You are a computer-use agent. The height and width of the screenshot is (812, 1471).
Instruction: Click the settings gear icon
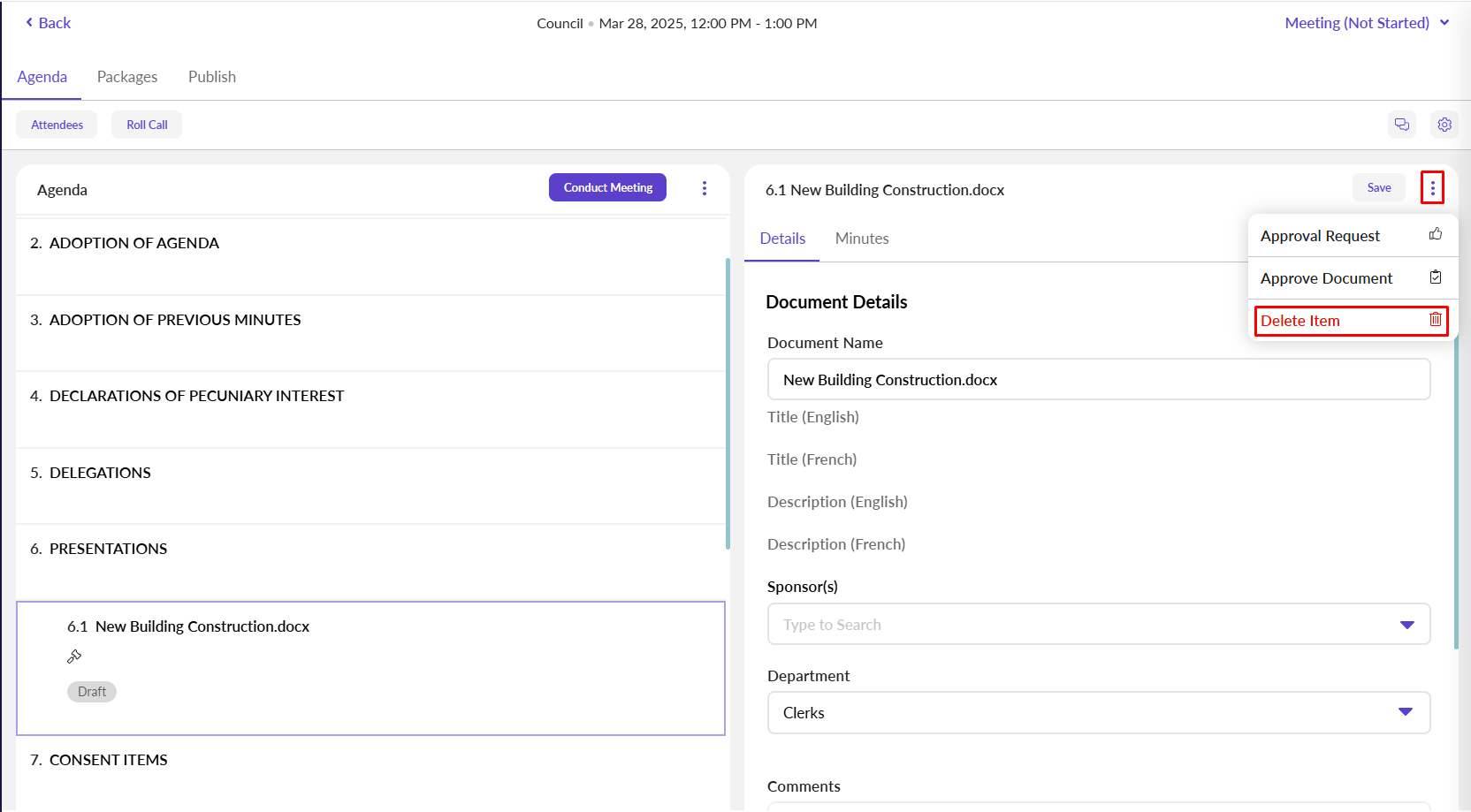click(1444, 125)
